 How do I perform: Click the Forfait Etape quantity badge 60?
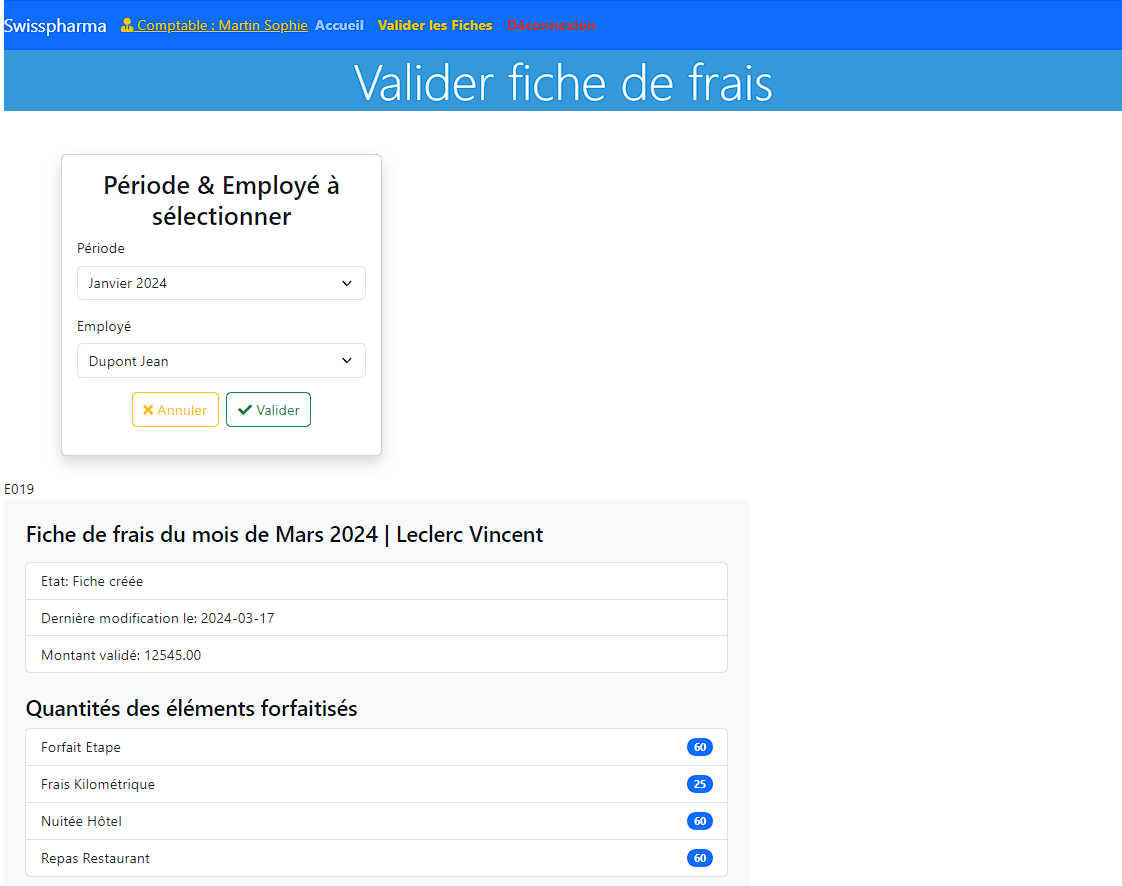(699, 748)
